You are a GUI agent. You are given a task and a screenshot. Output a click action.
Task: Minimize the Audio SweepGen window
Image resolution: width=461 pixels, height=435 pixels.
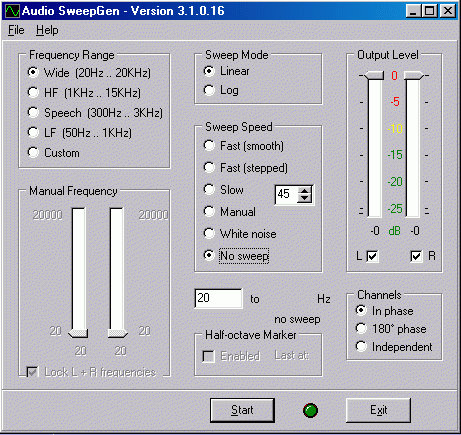click(413, 11)
